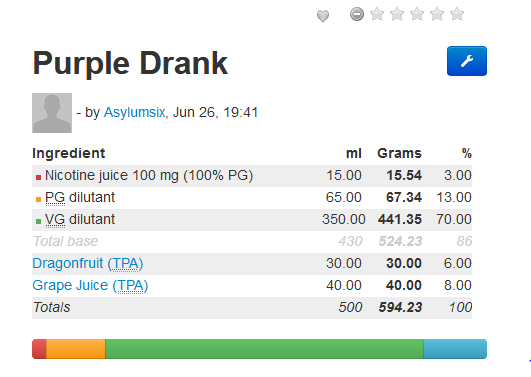Open Dragonfruit (TPA) flavor link
The width and height of the screenshot is (531, 377).
point(88,264)
